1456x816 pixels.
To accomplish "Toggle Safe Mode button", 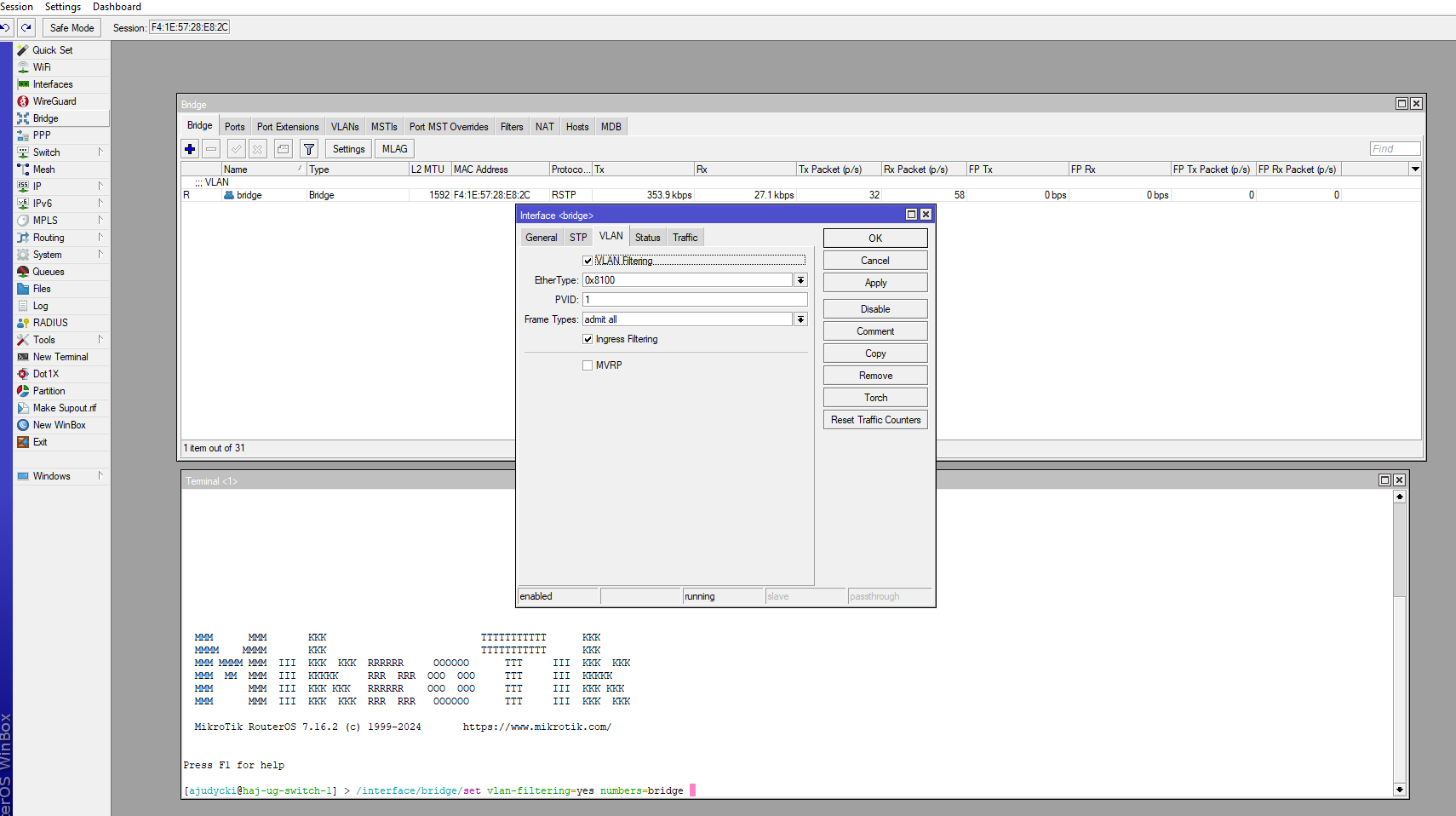I will (x=72, y=28).
